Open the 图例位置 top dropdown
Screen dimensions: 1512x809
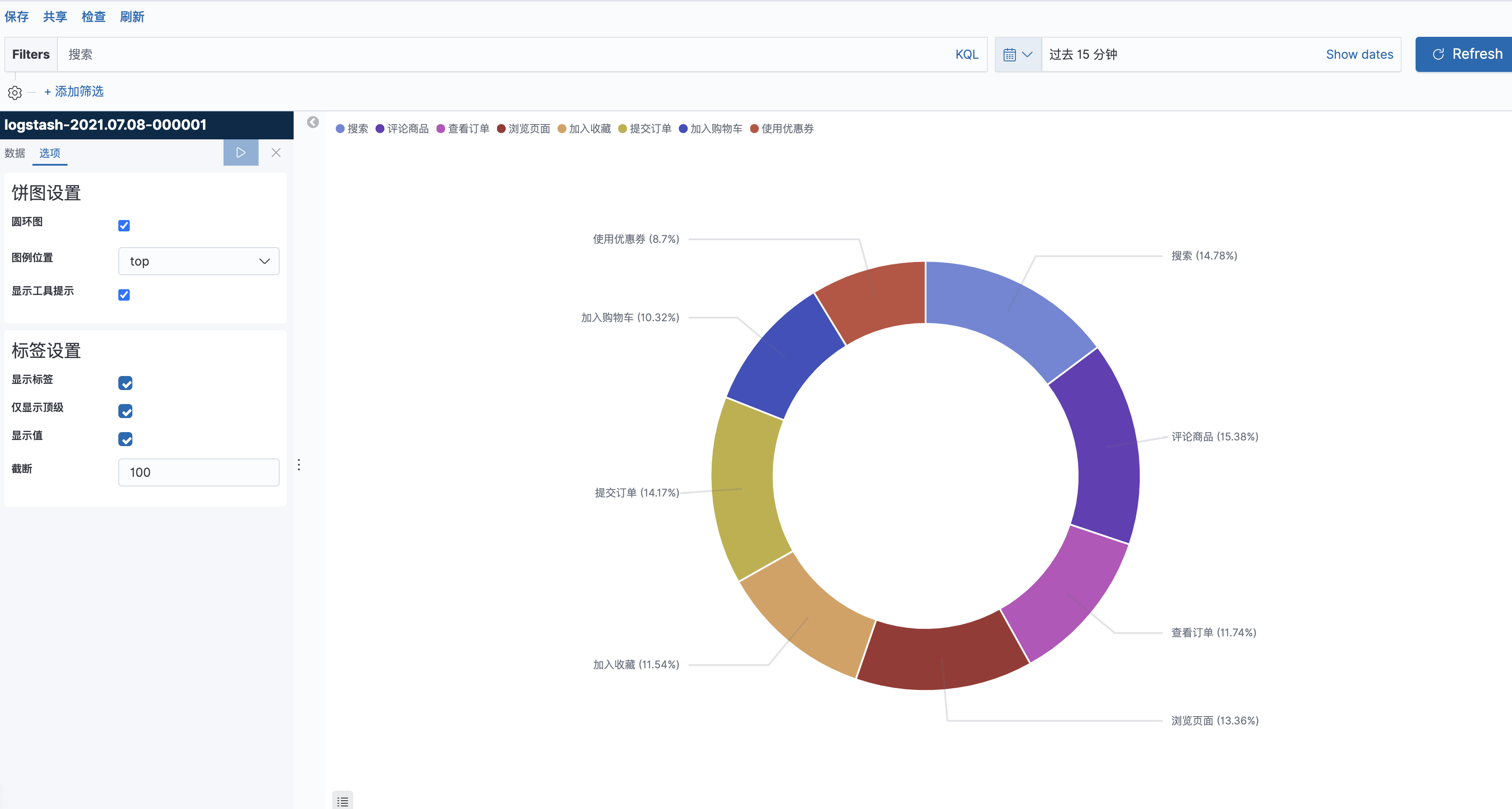tap(199, 261)
